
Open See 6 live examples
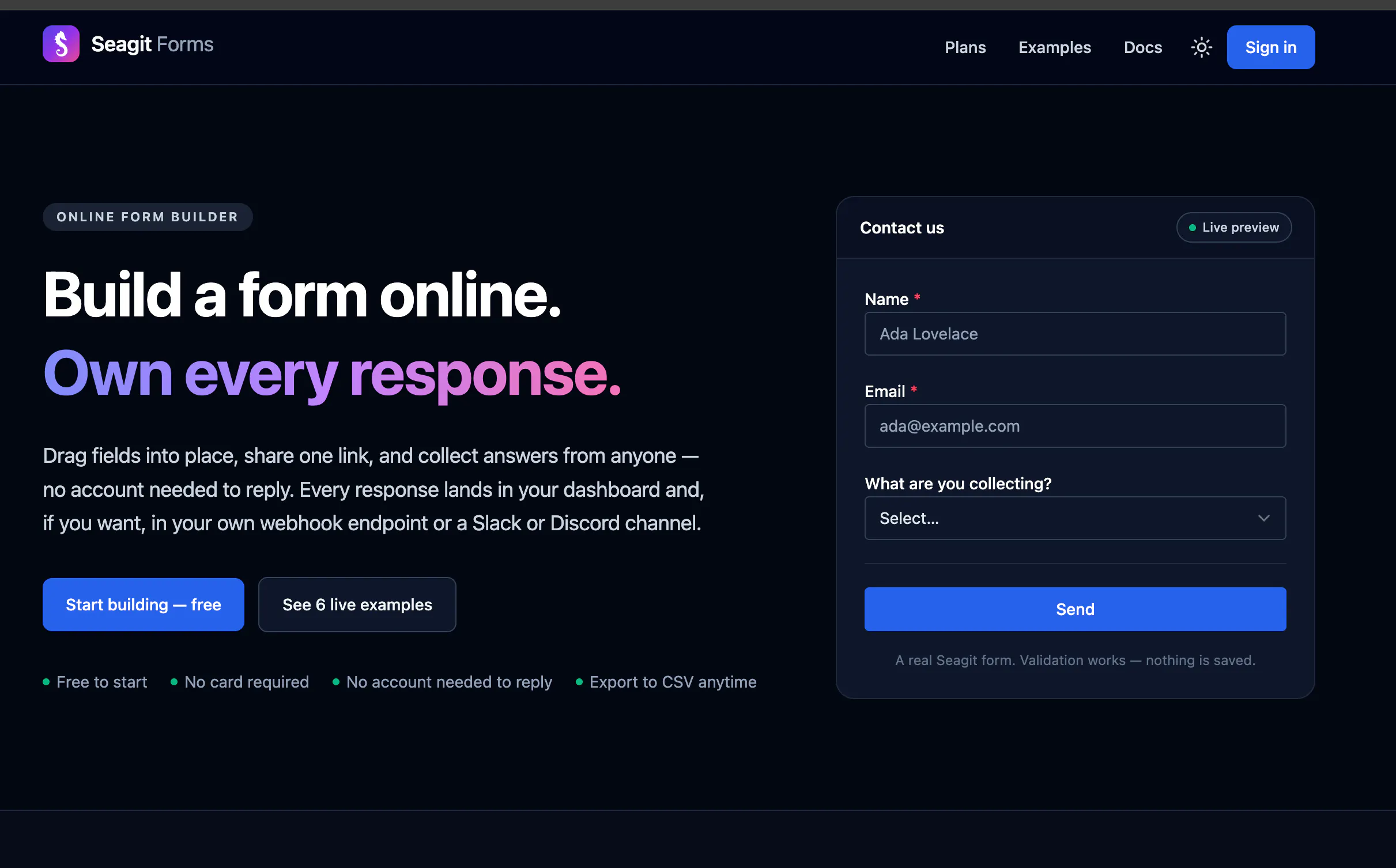click(x=357, y=605)
